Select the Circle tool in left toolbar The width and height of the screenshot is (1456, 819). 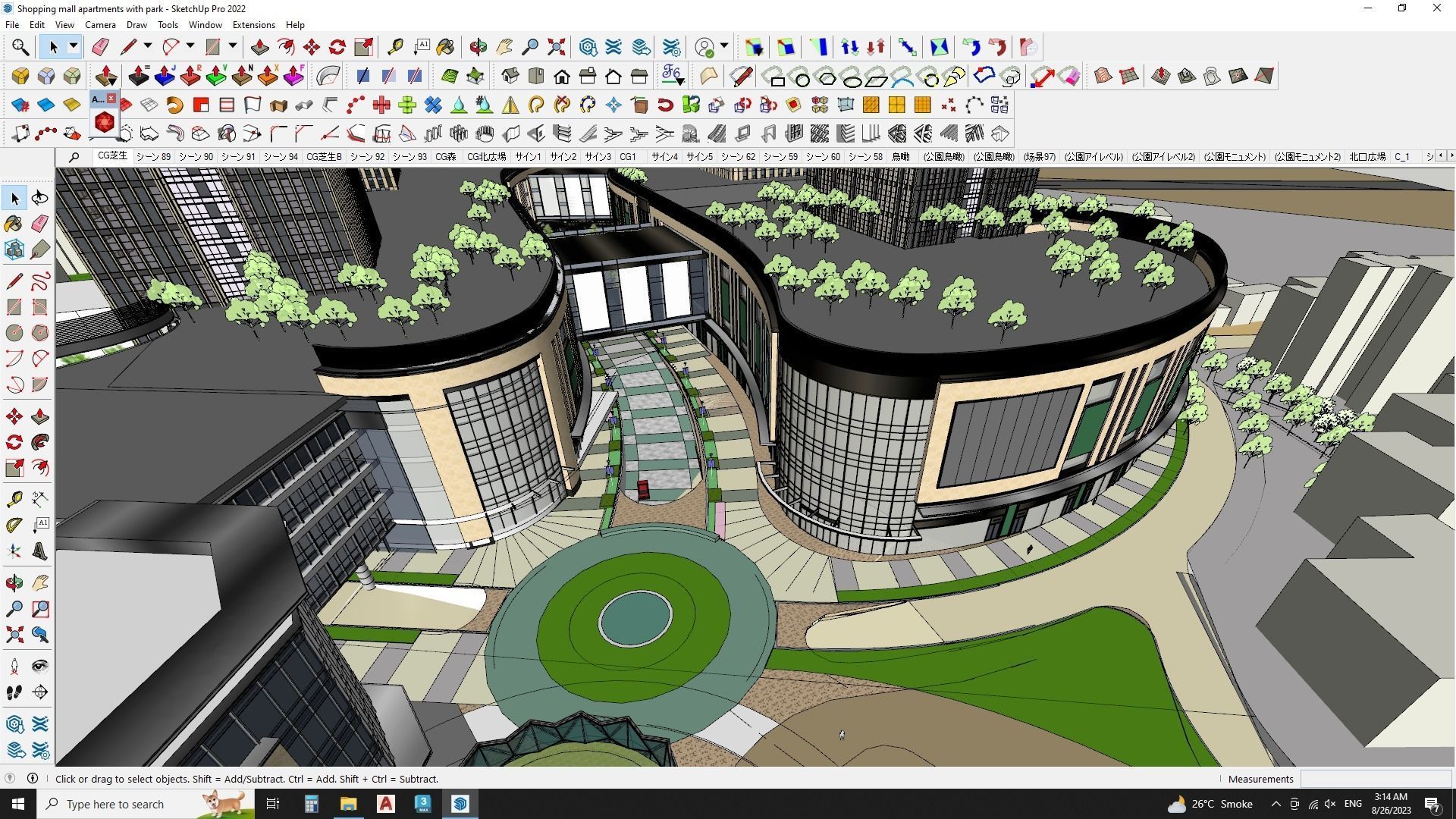tap(14, 333)
